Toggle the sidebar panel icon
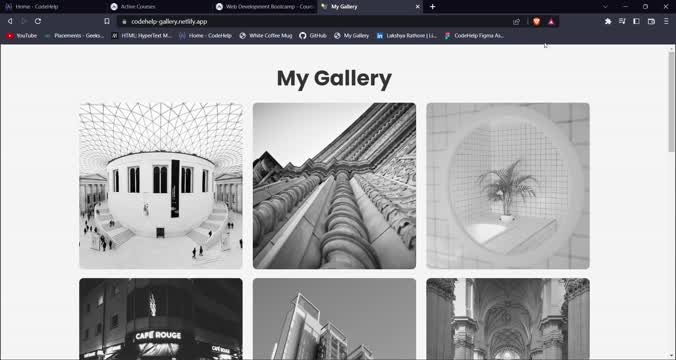 (636, 21)
